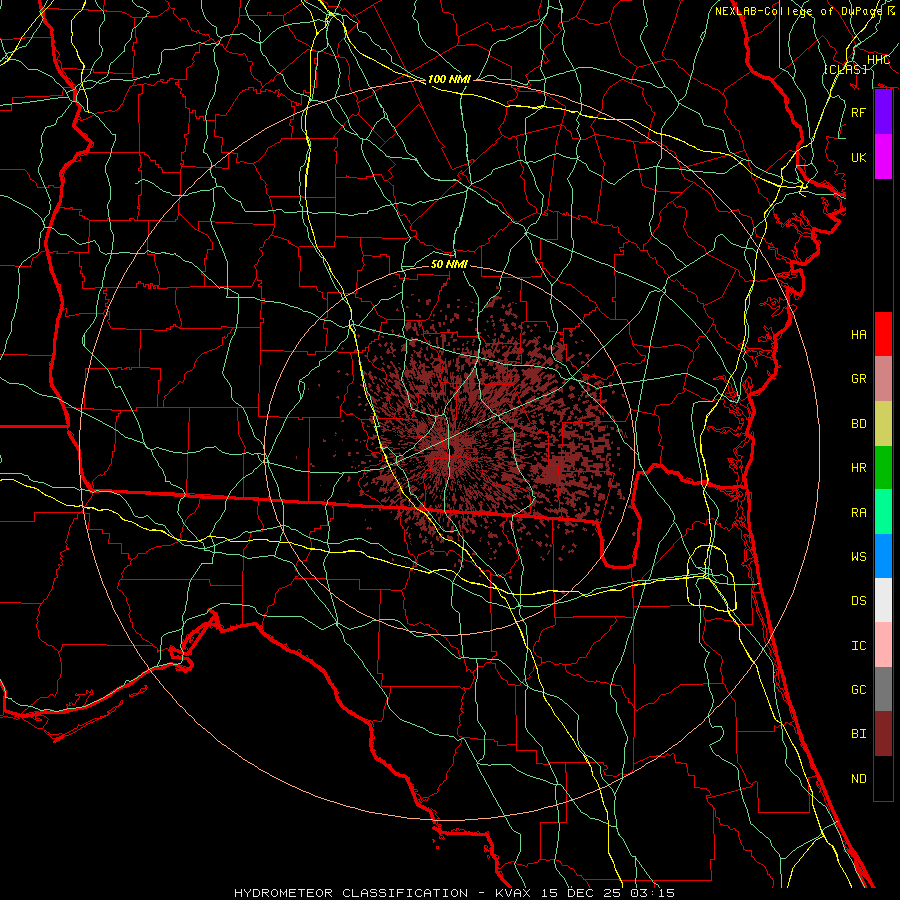Click the KVAX radar site center point
This screenshot has width=900, height=900.
pos(451,451)
